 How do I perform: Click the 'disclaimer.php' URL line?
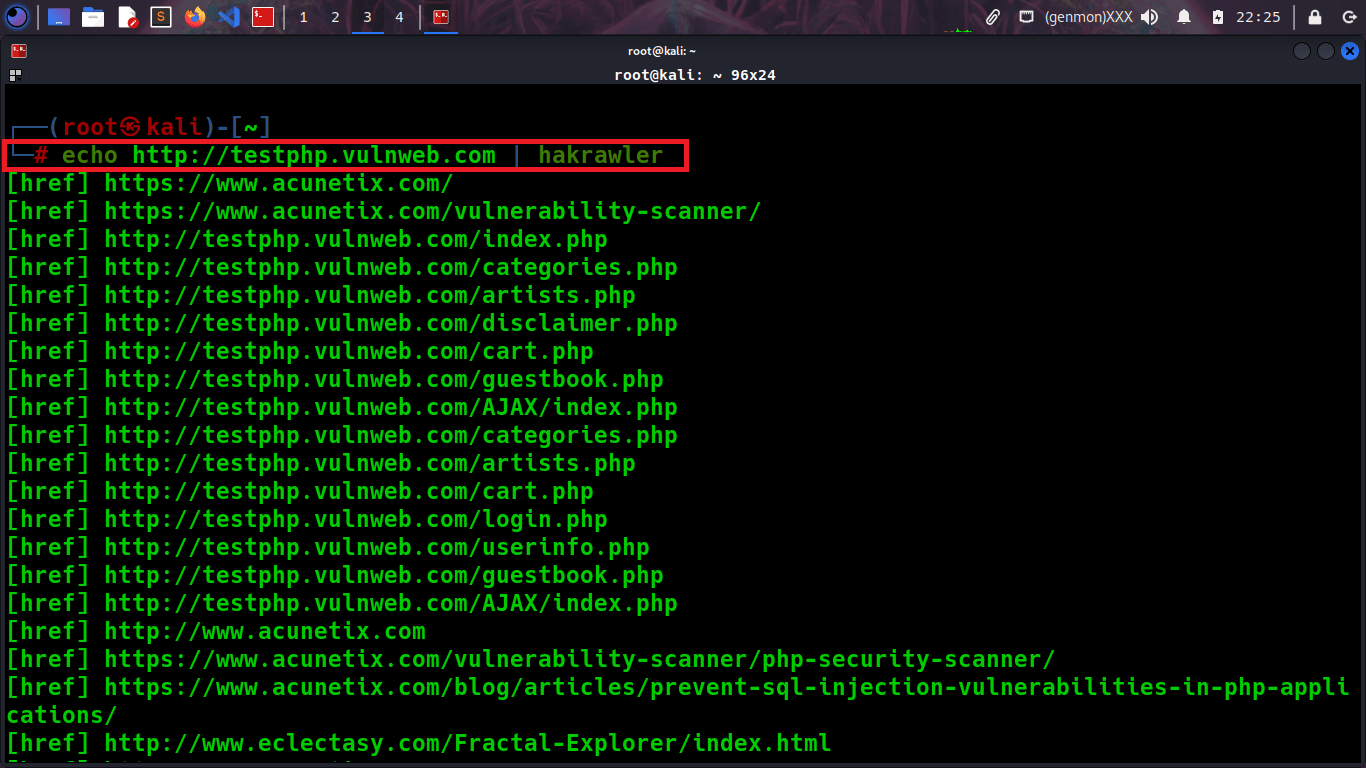tap(342, 323)
